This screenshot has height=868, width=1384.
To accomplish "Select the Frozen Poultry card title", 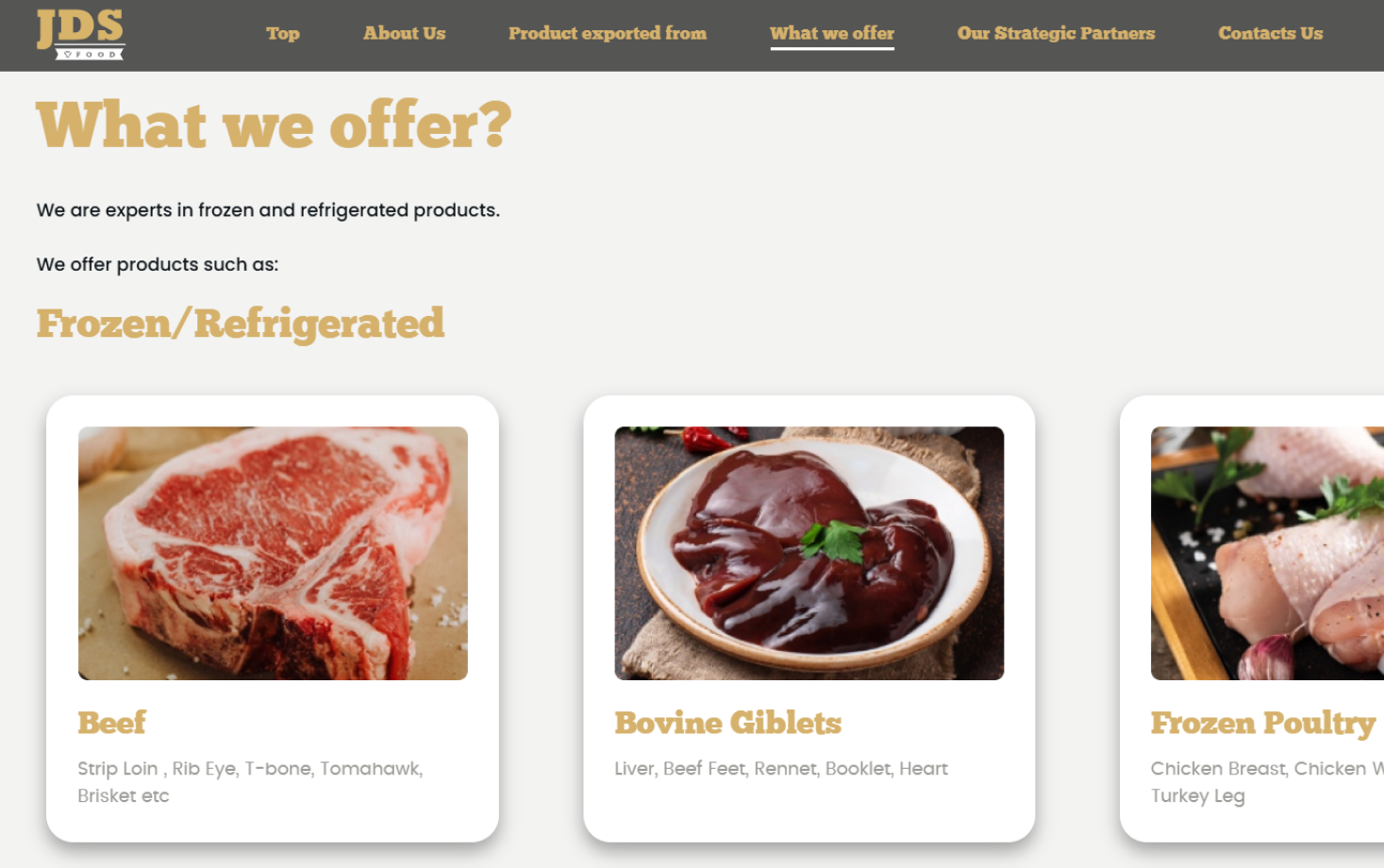I will coord(1263,724).
